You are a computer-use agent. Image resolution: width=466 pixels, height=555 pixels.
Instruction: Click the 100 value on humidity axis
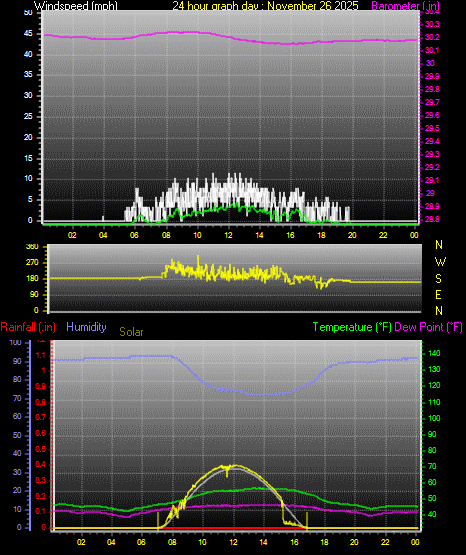[16, 342]
